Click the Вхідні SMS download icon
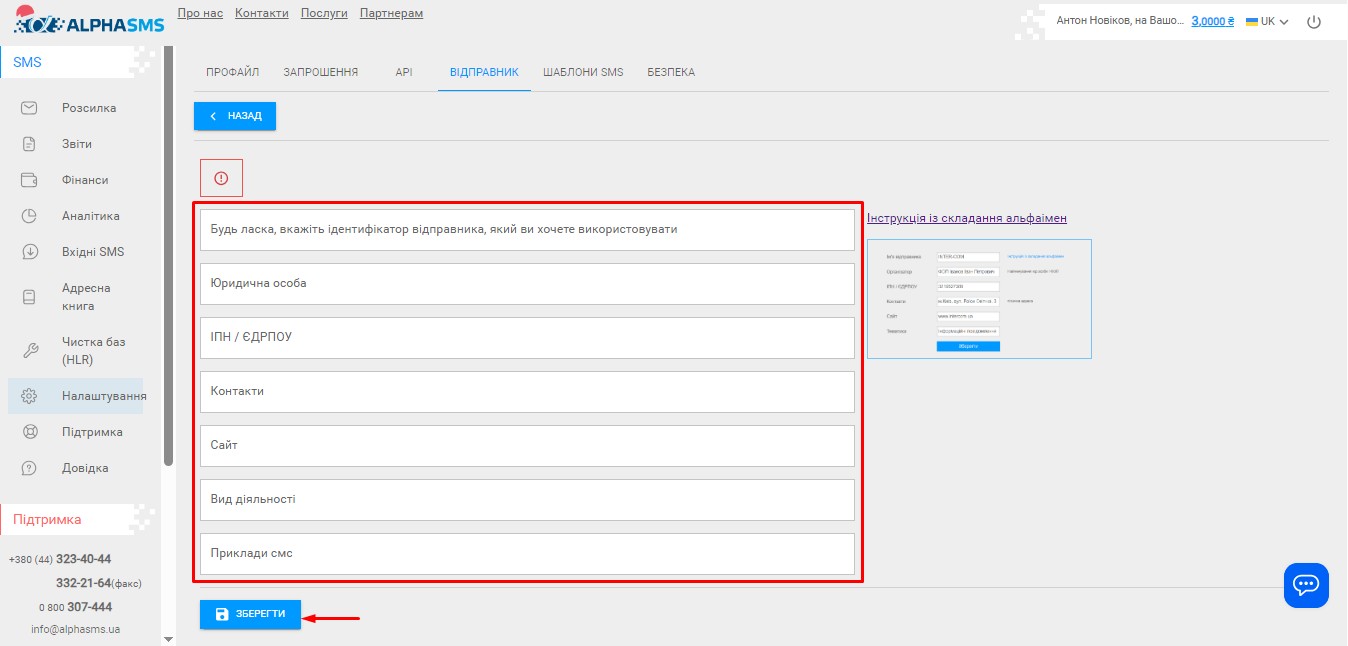Viewport: 1348px width, 646px height. pyautogui.click(x=29, y=252)
